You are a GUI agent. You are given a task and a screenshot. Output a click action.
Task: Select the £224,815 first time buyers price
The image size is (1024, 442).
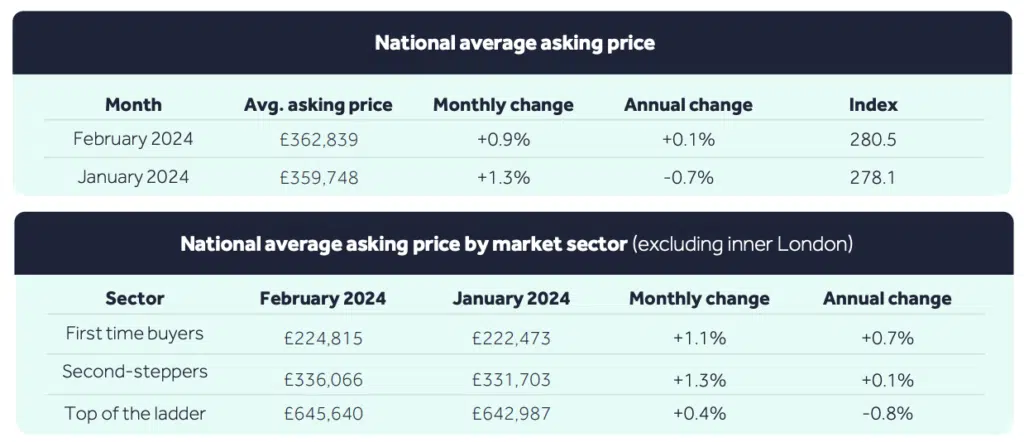tap(322, 338)
